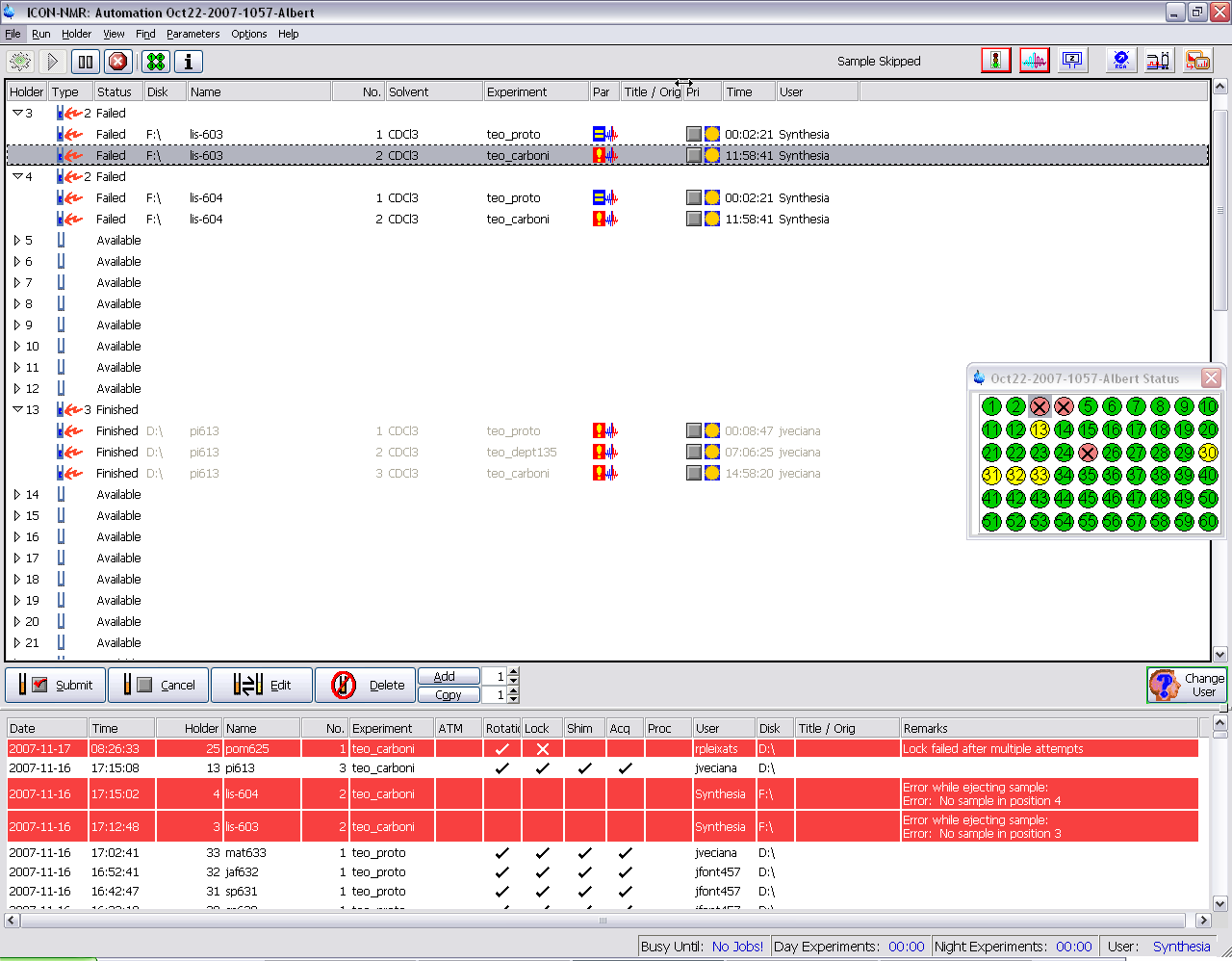Click the Delete button
This screenshot has width=1232, height=961.
click(365, 686)
